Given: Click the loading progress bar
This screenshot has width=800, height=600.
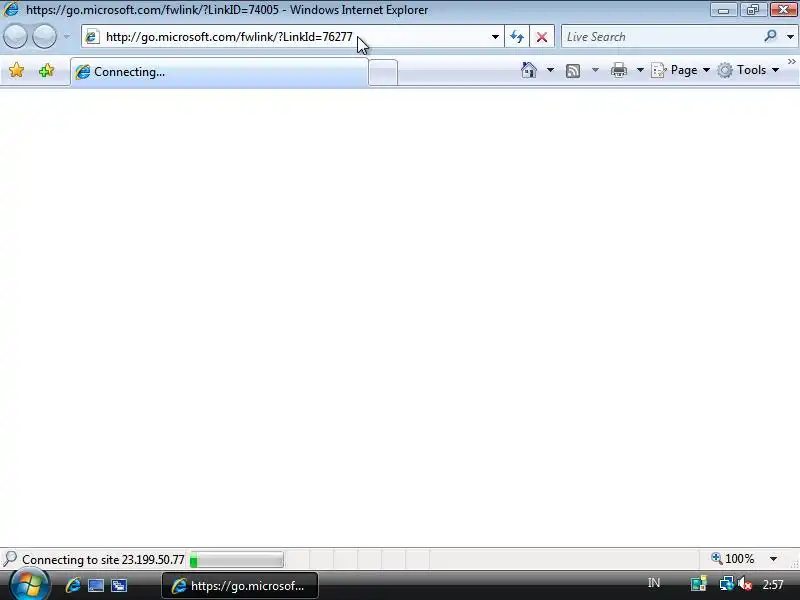Looking at the screenshot, I should coord(236,560).
